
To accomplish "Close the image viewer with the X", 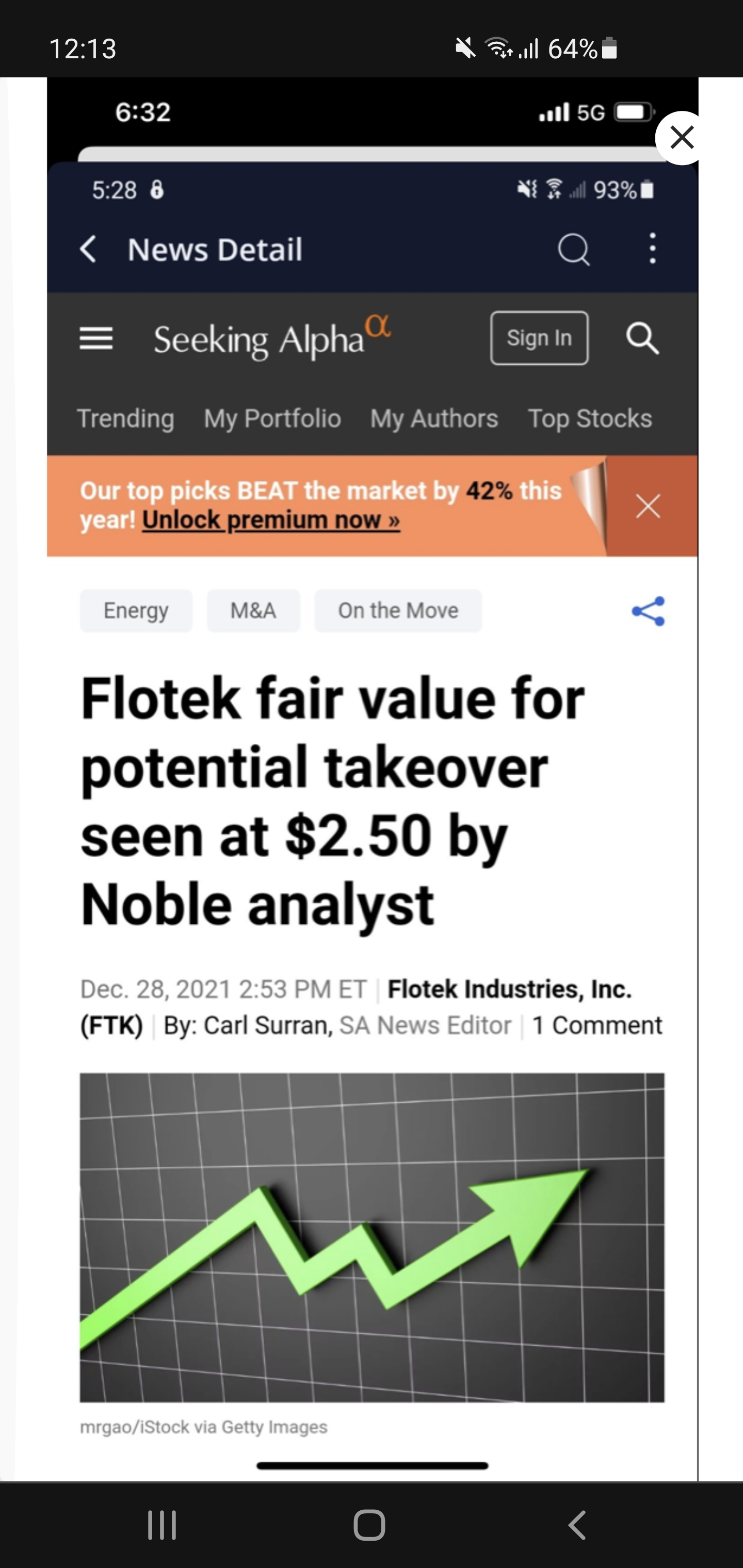I will click(x=682, y=138).
